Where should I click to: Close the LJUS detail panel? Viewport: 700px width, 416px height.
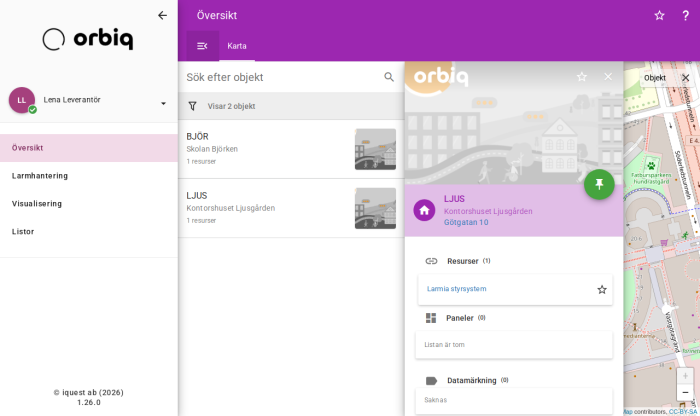pos(608,77)
